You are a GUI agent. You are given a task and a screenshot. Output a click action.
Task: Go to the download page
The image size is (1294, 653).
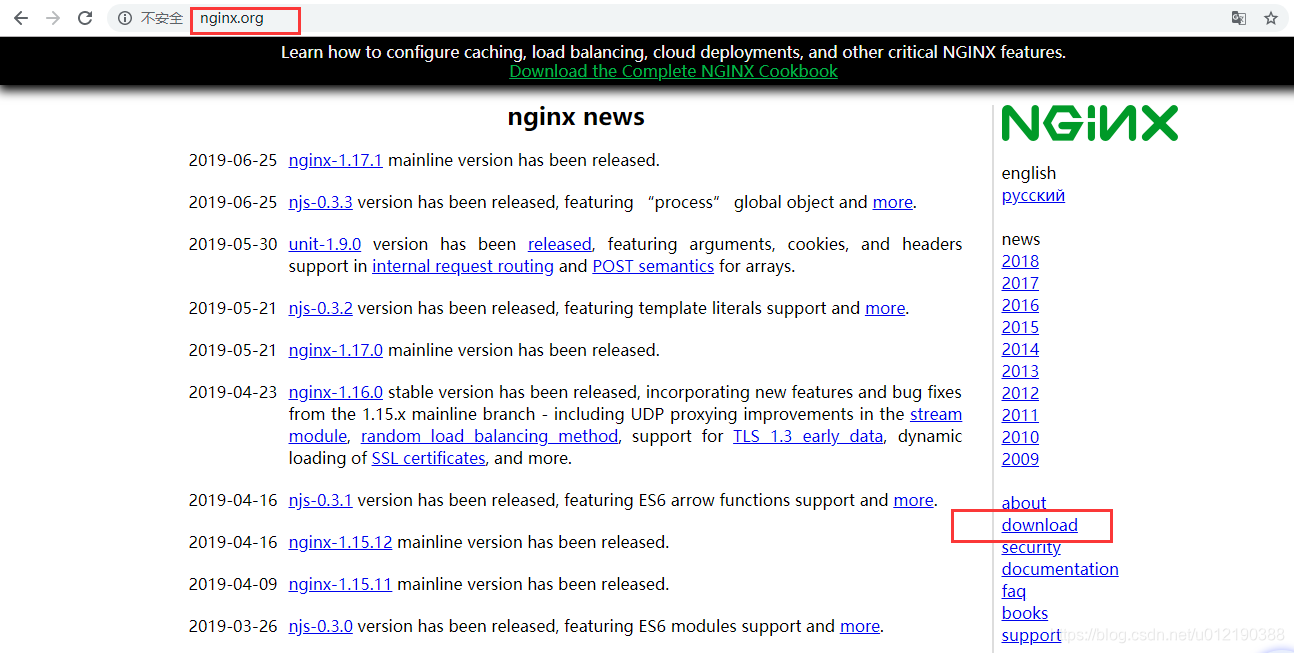(1040, 525)
